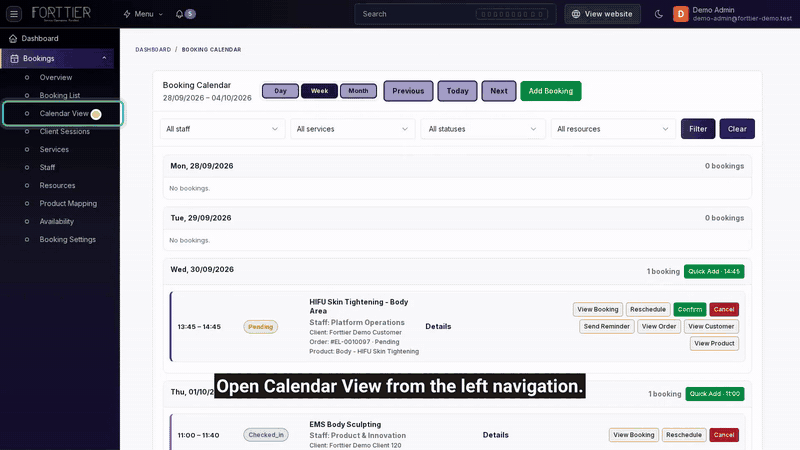Open the Menu dropdown

pyautogui.click(x=143, y=14)
